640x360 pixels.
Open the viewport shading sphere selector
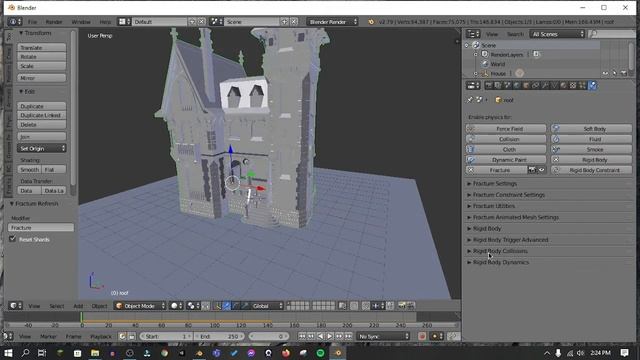[x=176, y=306]
